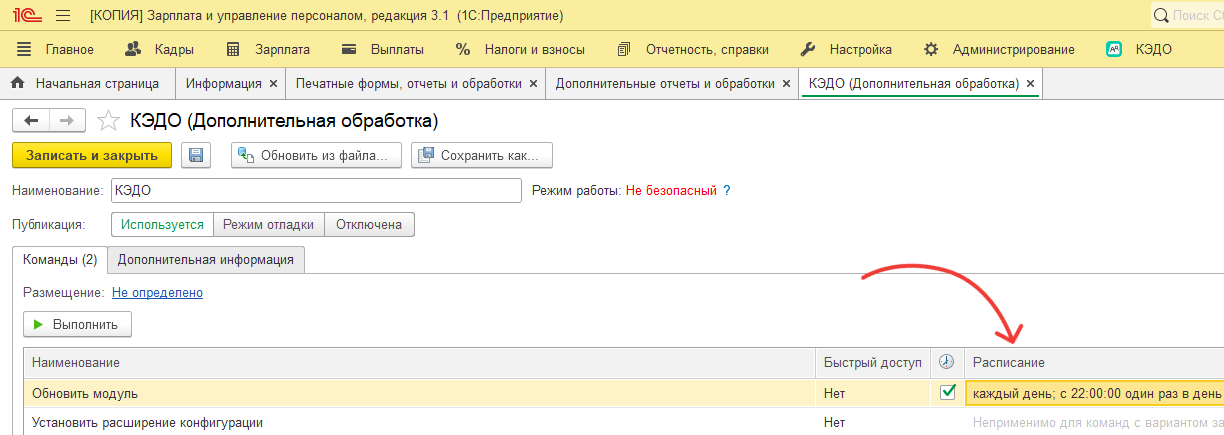Click the Расписание column header
Viewport: 1224px width, 435px height.
1094,362
